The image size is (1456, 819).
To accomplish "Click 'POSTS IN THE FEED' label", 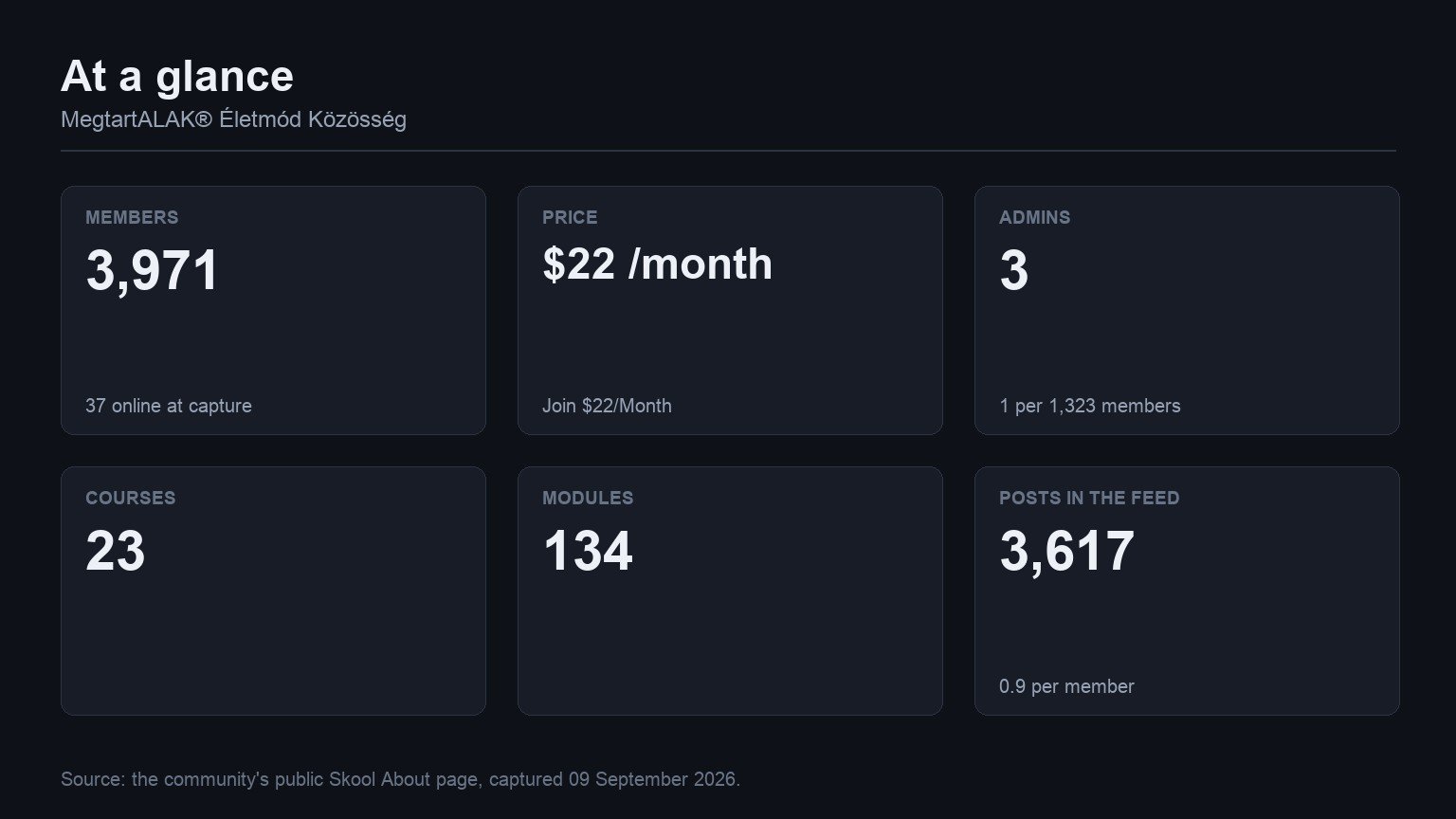I will pos(1089,498).
